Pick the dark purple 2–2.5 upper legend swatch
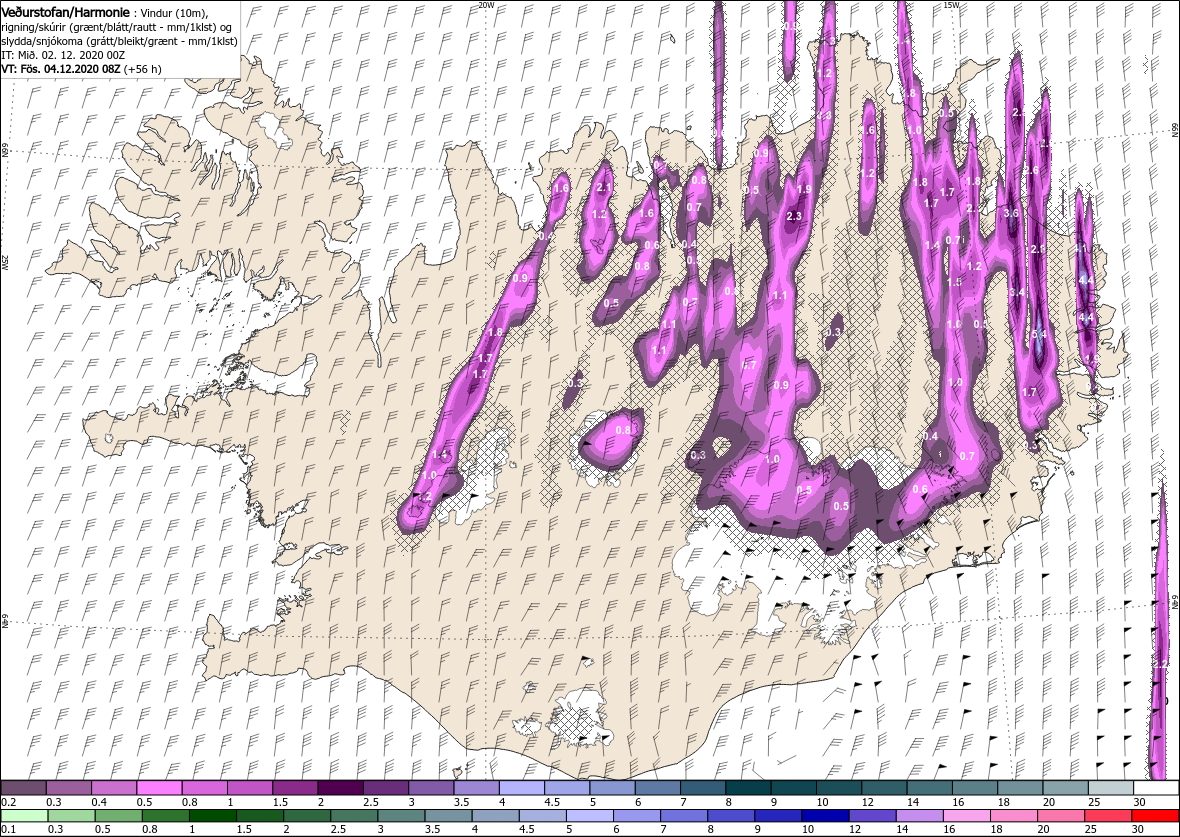This screenshot has width=1180, height=837. click(340, 788)
